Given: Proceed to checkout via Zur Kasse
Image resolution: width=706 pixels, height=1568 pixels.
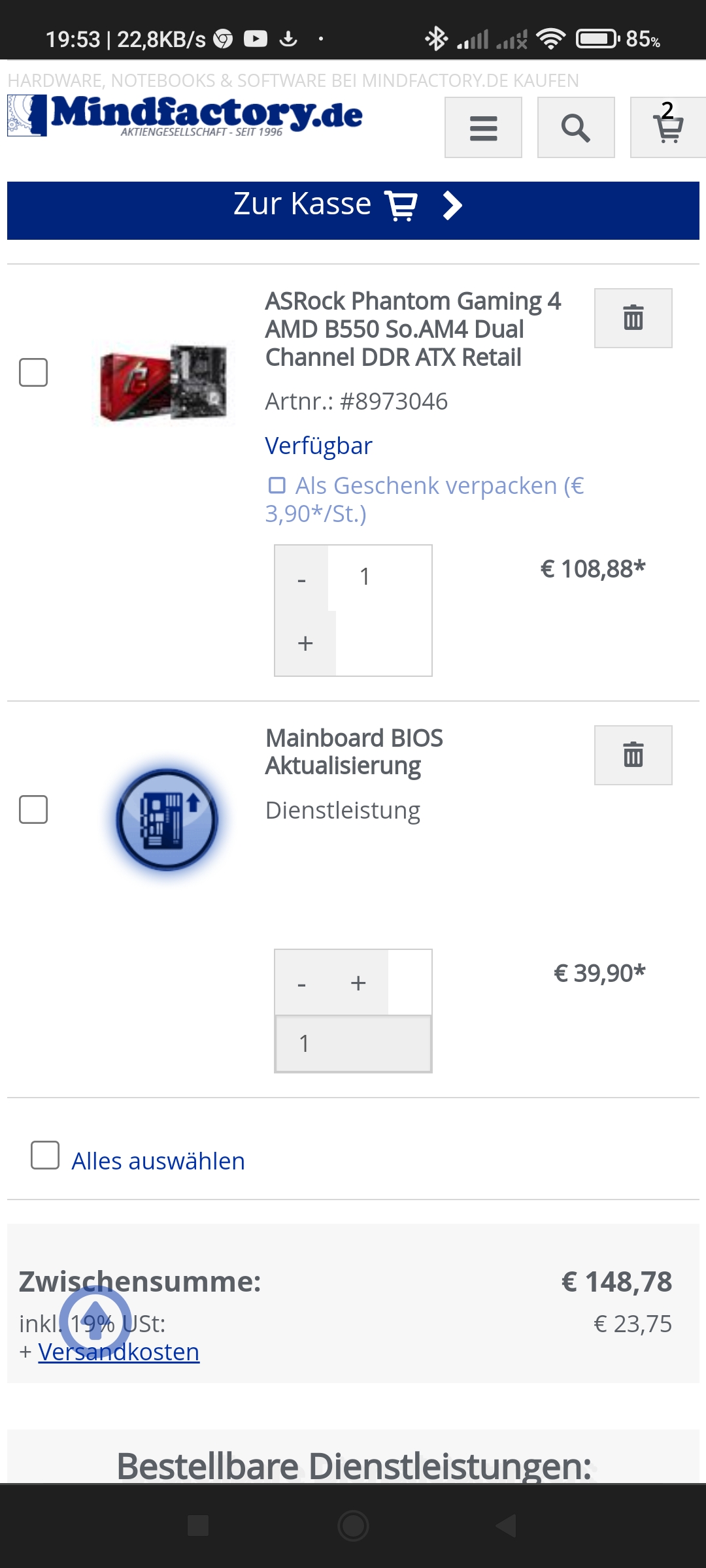Looking at the screenshot, I should pos(301,203).
